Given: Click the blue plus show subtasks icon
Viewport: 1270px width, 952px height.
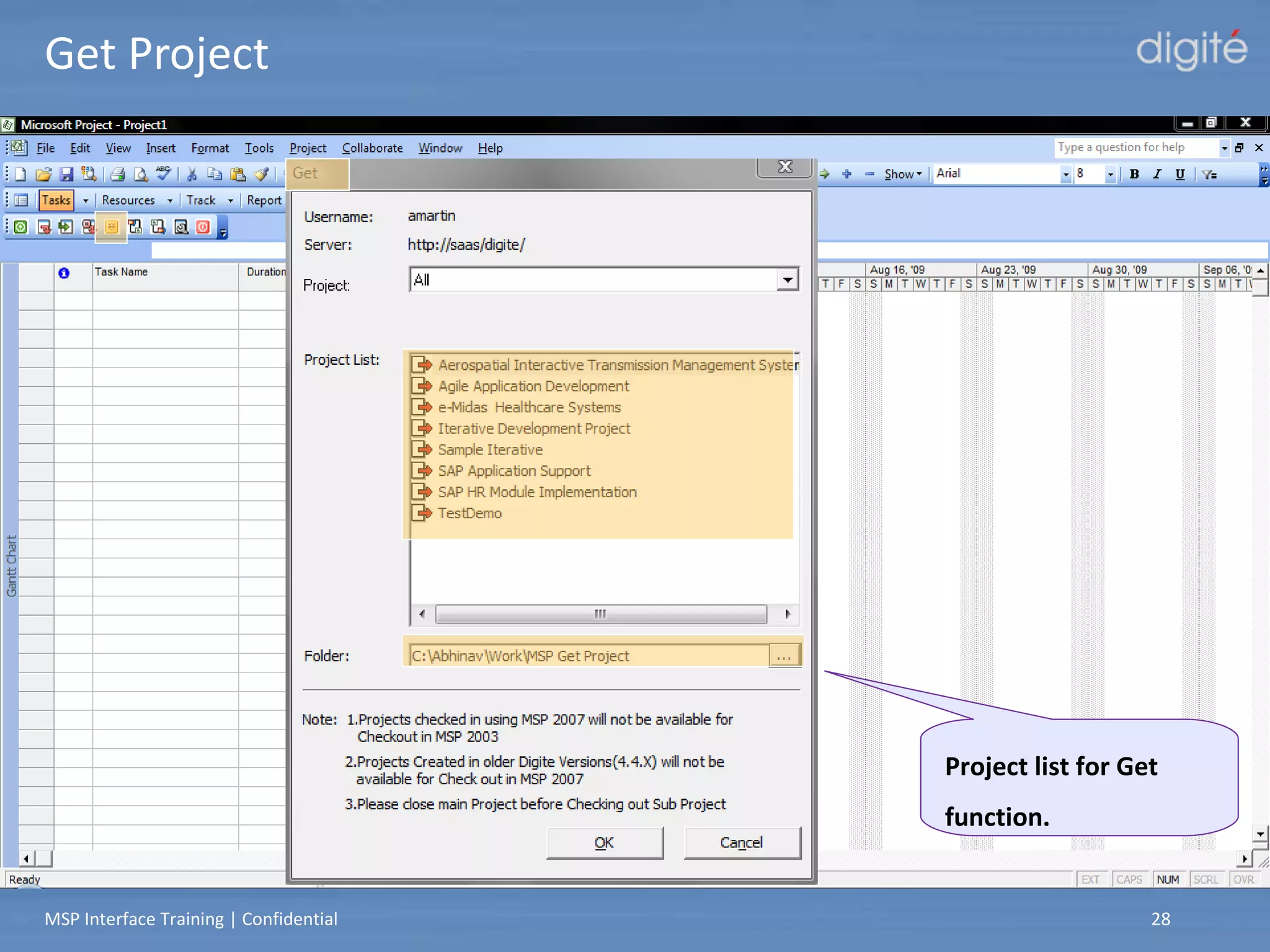Looking at the screenshot, I should click(x=847, y=174).
